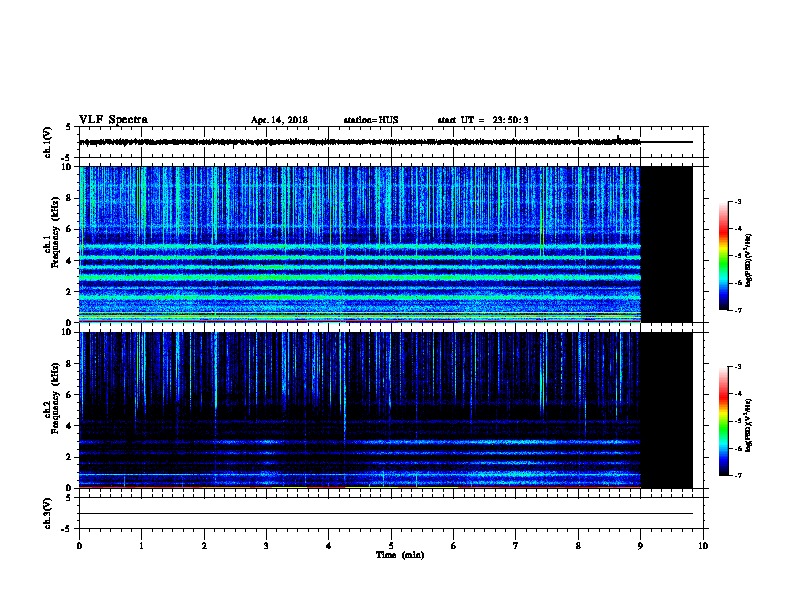Click time axis tick label "5"
792x612 pixels.
coord(391,546)
